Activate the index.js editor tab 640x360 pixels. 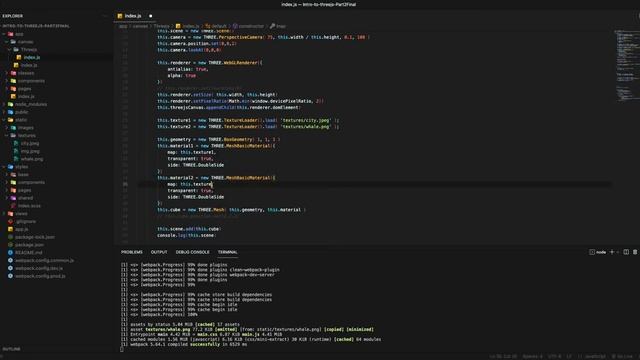point(133,16)
